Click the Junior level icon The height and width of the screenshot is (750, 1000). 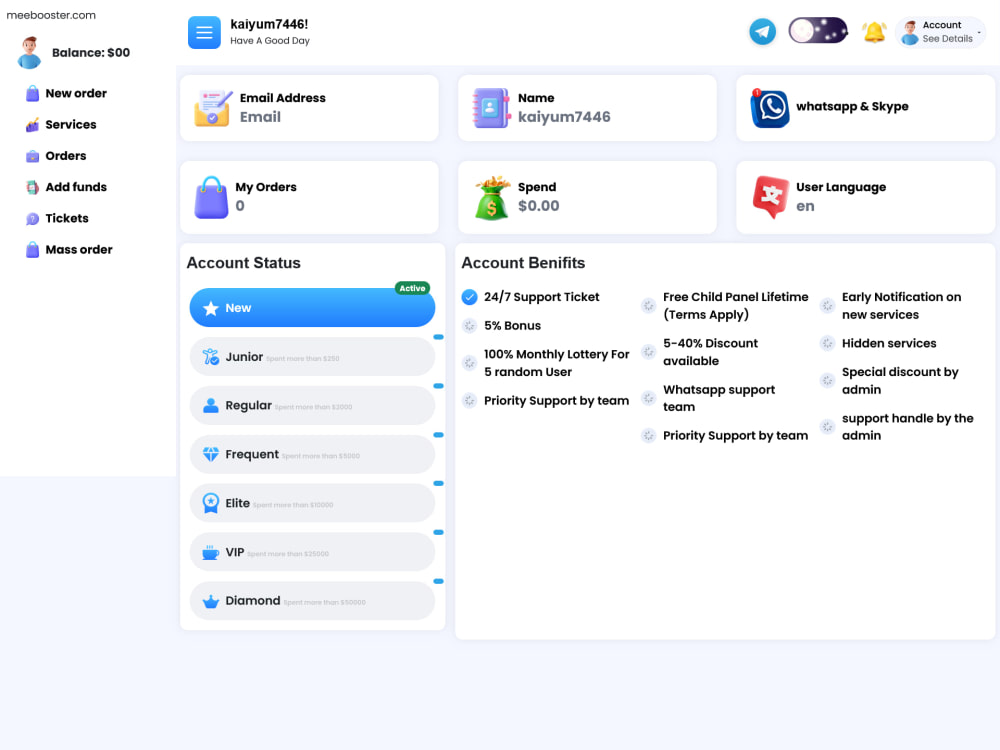tap(210, 357)
